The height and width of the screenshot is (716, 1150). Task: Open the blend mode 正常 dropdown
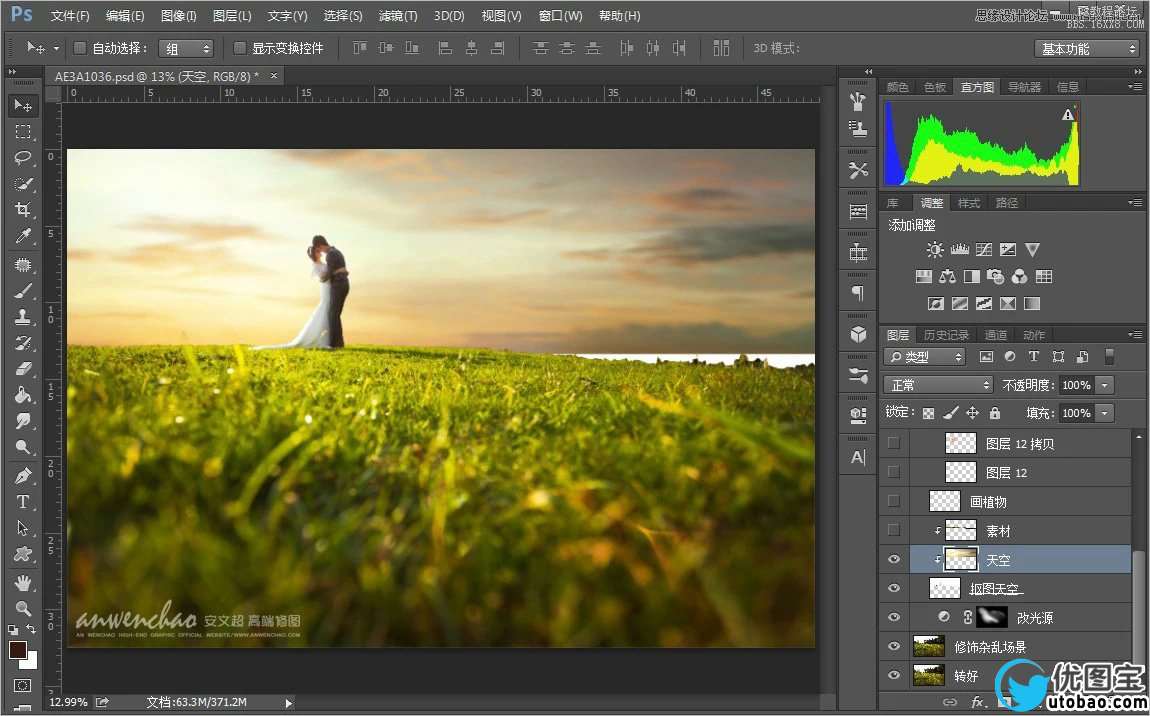pyautogui.click(x=938, y=385)
